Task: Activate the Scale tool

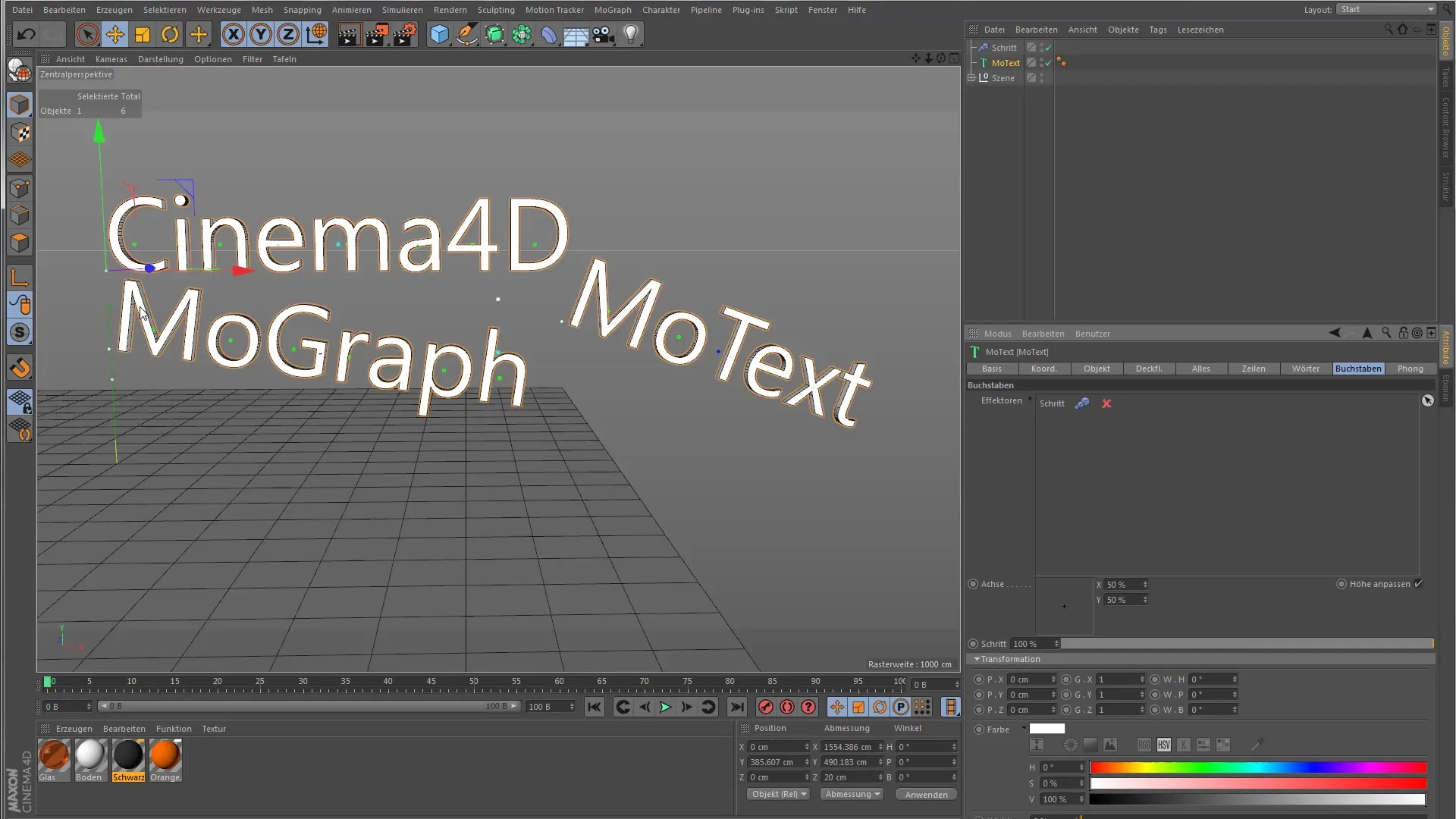Action: 143,34
